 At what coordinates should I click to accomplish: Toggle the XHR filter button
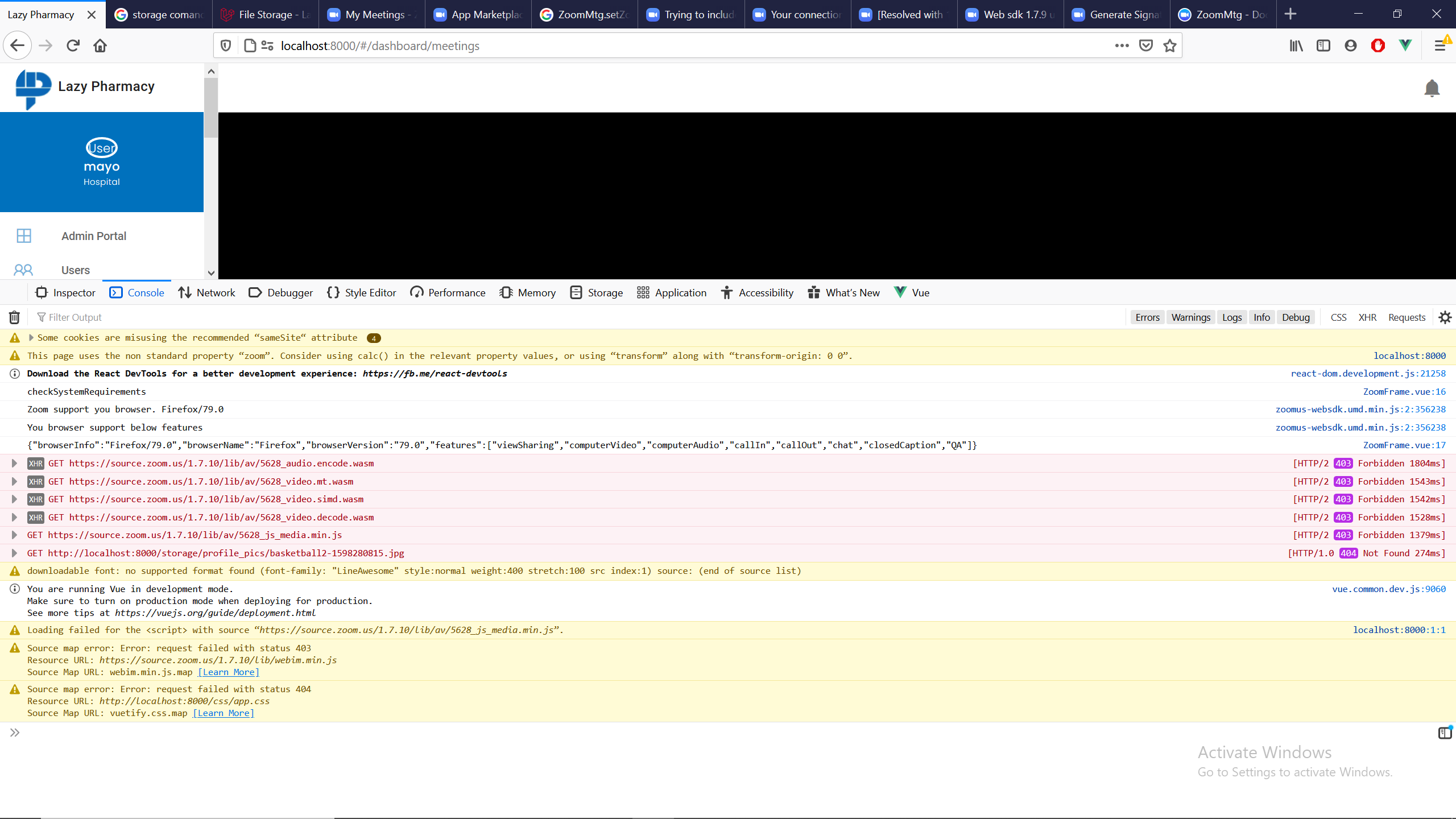[1367, 317]
